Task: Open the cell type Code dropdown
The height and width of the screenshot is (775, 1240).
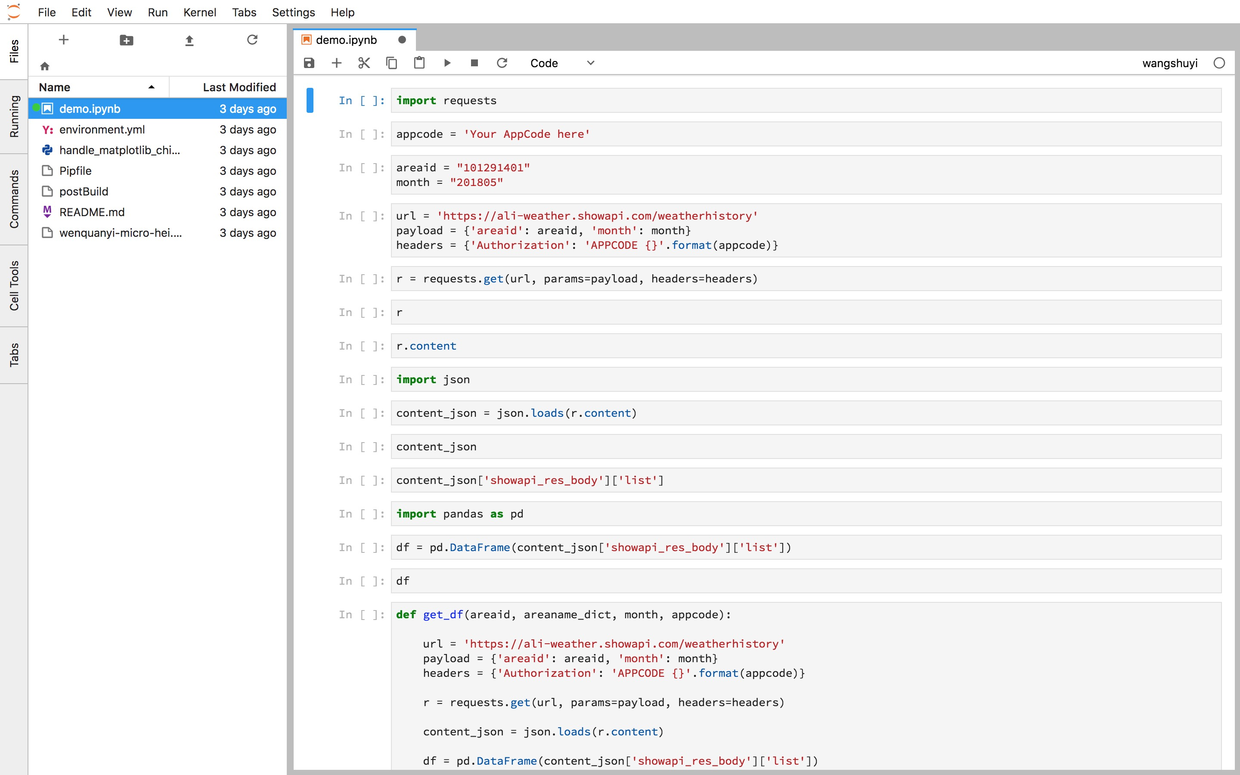Action: point(562,63)
